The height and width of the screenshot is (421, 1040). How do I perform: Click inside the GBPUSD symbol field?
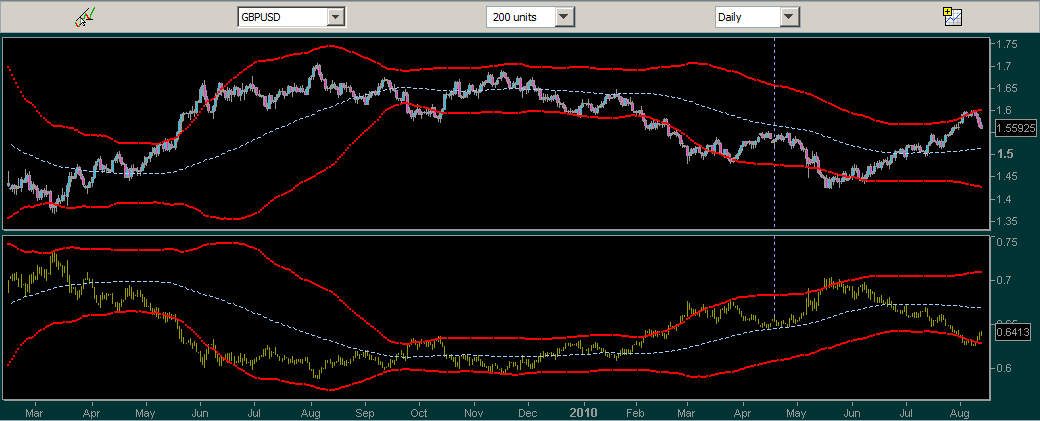(281, 17)
